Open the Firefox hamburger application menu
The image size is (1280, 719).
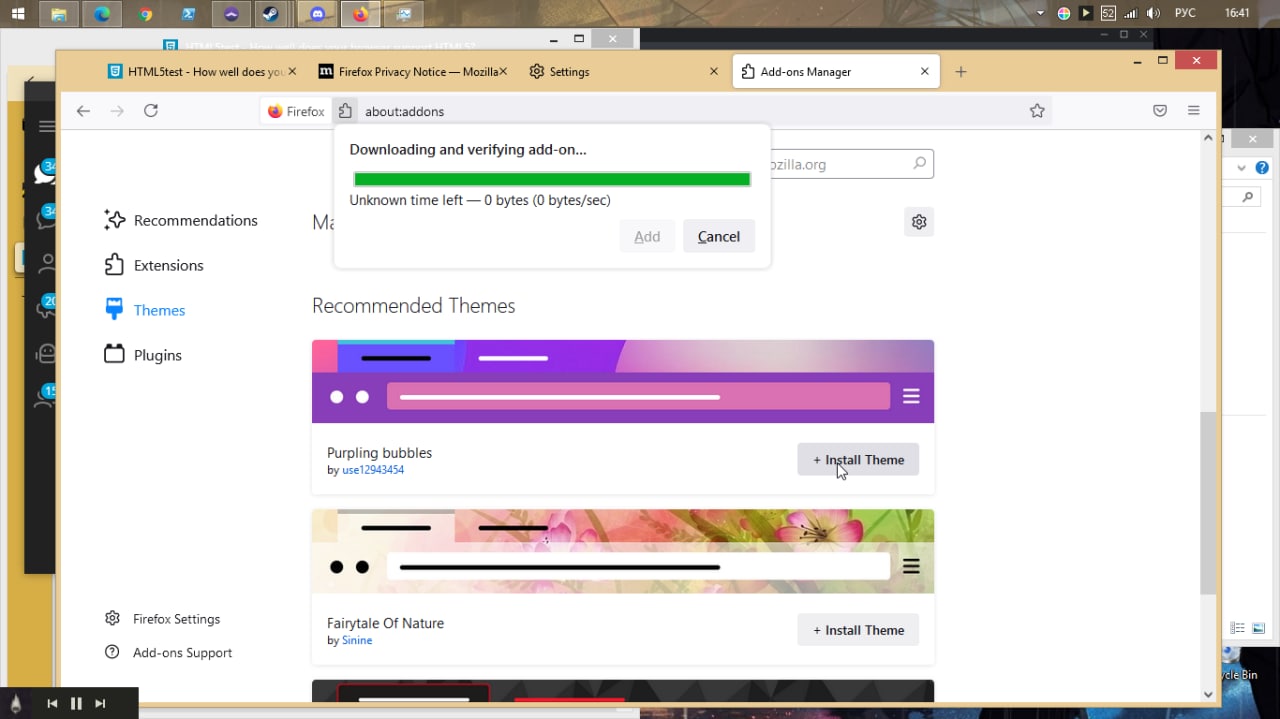tap(1194, 111)
